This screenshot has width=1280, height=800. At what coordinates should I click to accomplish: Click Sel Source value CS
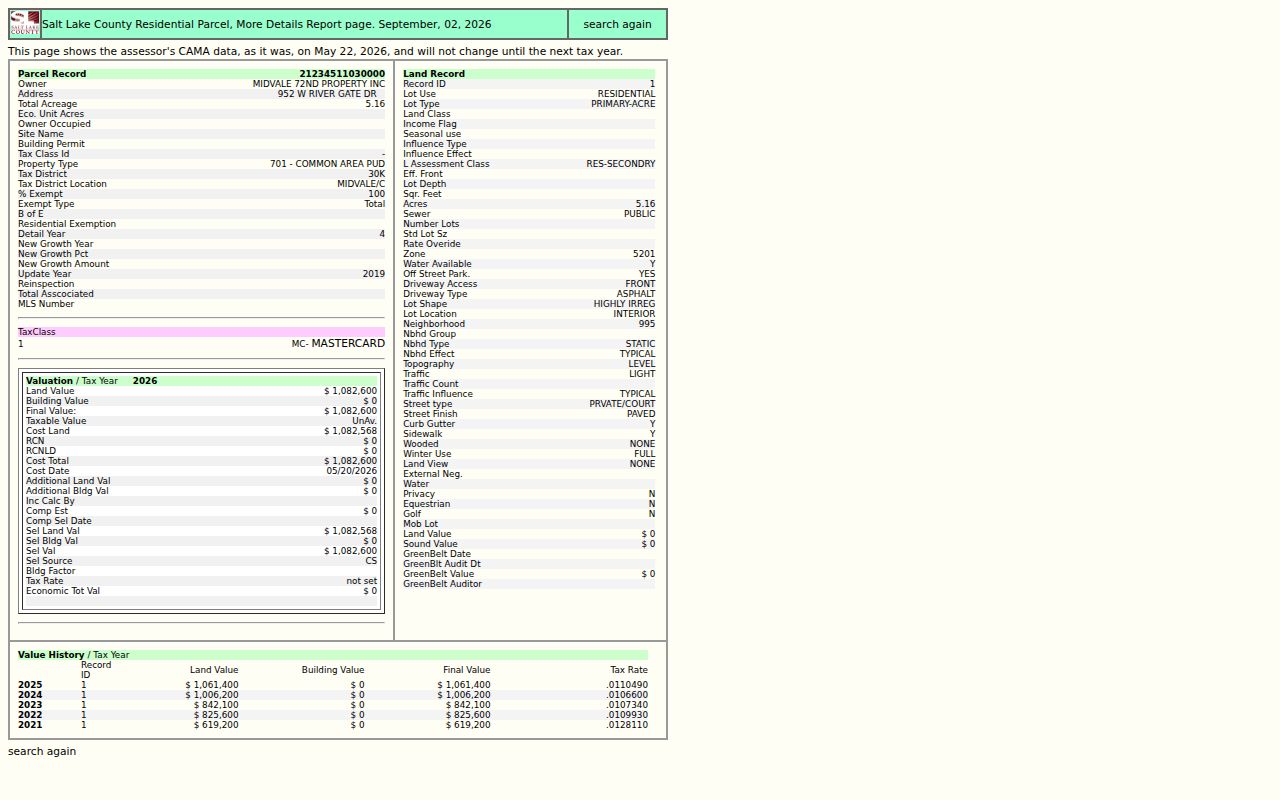click(x=371, y=561)
